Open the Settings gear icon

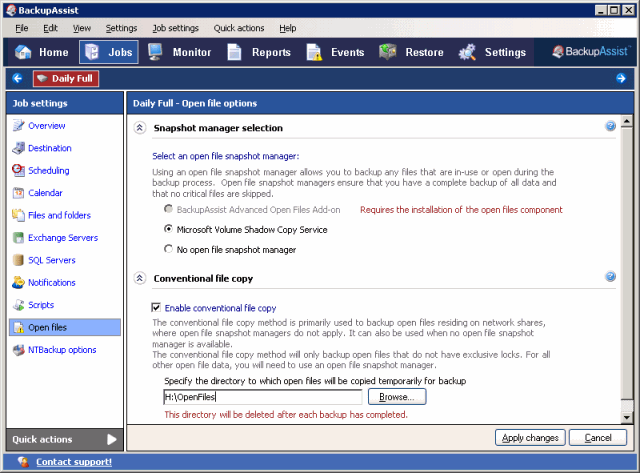click(x=467, y=52)
